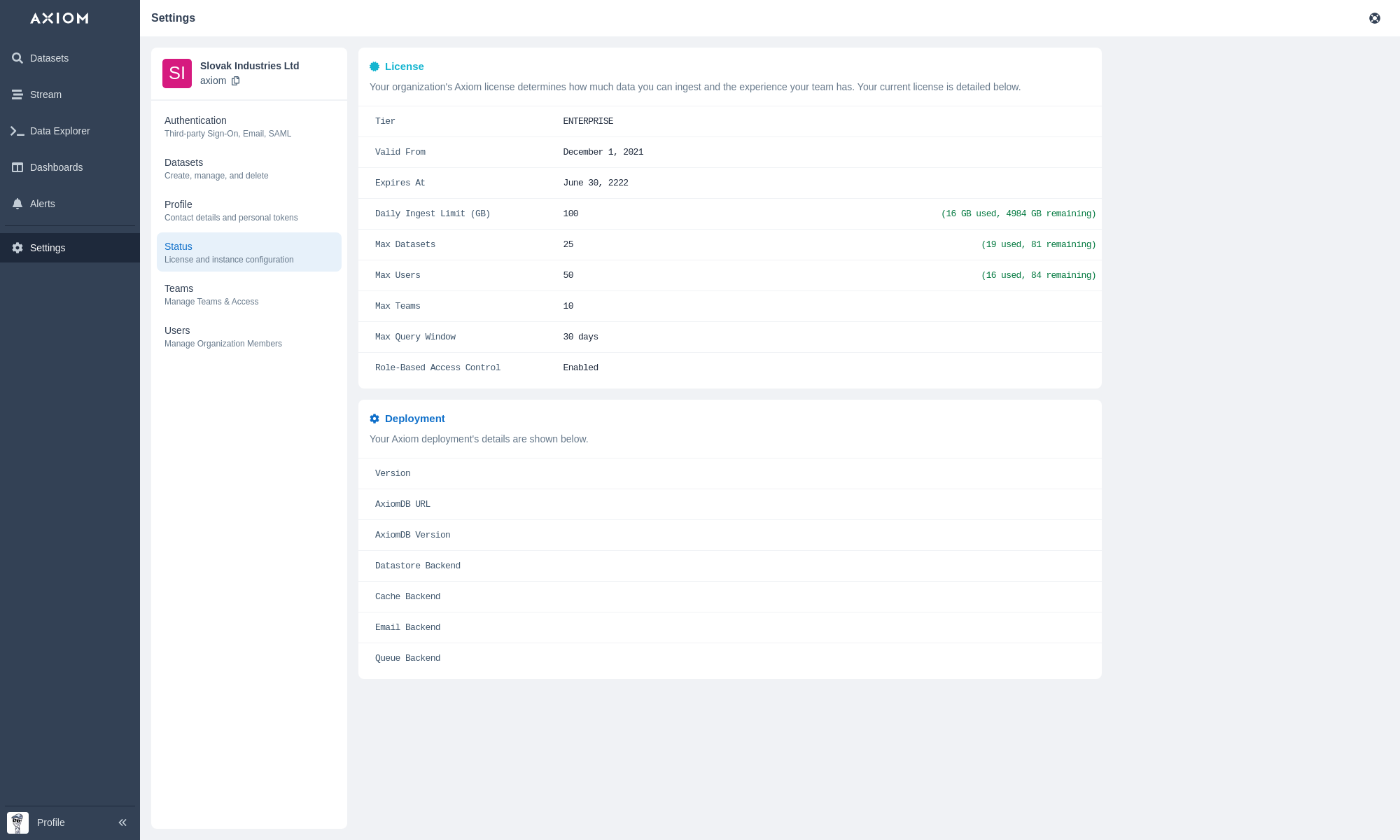
Task: Click the Settings gear icon in sidebar
Action: click(17, 248)
